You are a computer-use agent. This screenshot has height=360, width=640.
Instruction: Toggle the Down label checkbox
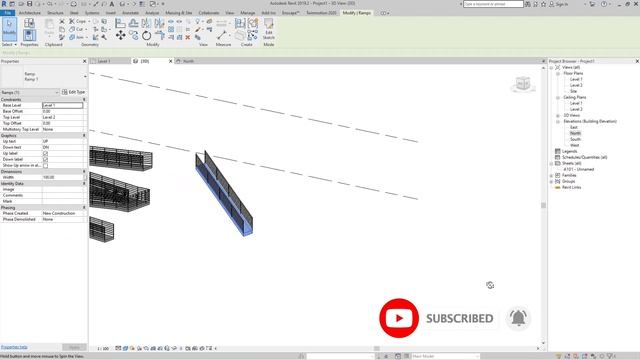pos(45,160)
